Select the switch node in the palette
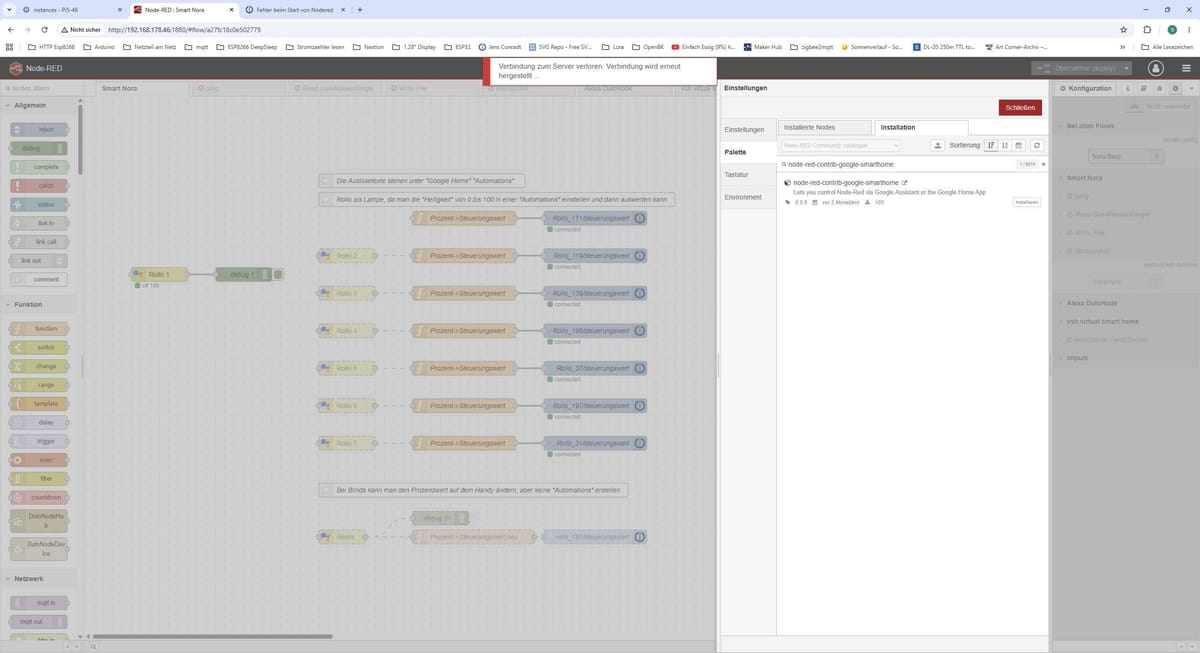Image resolution: width=1200 pixels, height=653 pixels. pos(39,347)
